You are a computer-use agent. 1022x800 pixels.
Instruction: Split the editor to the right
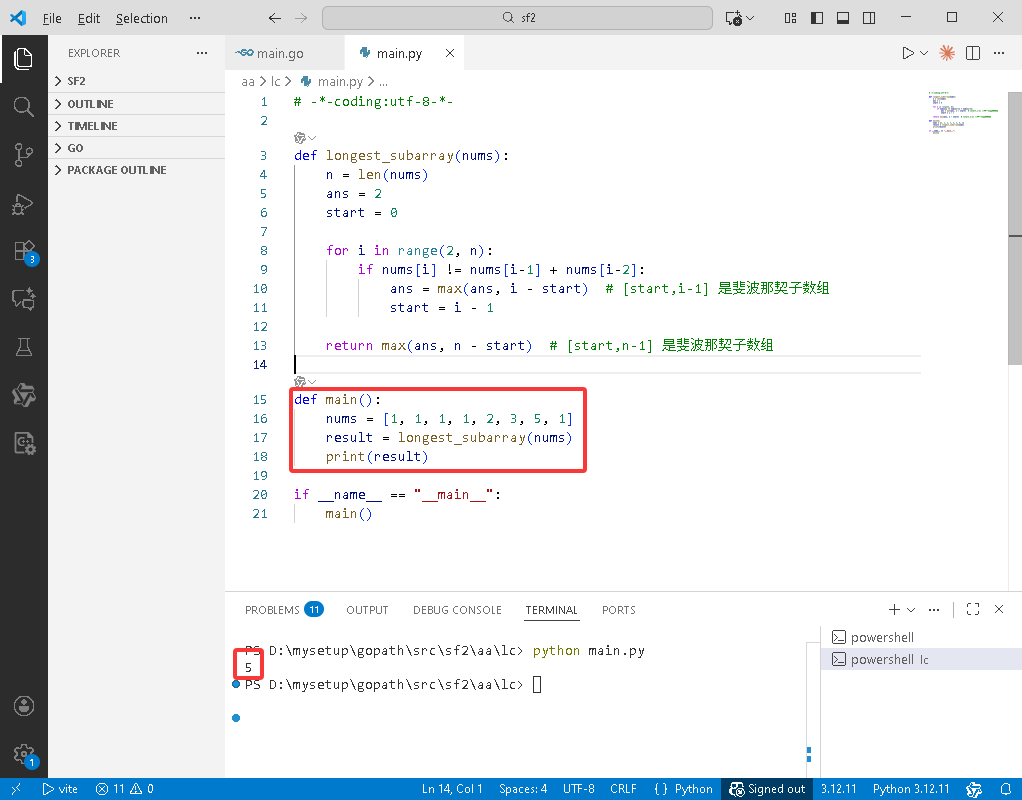pos(973,53)
